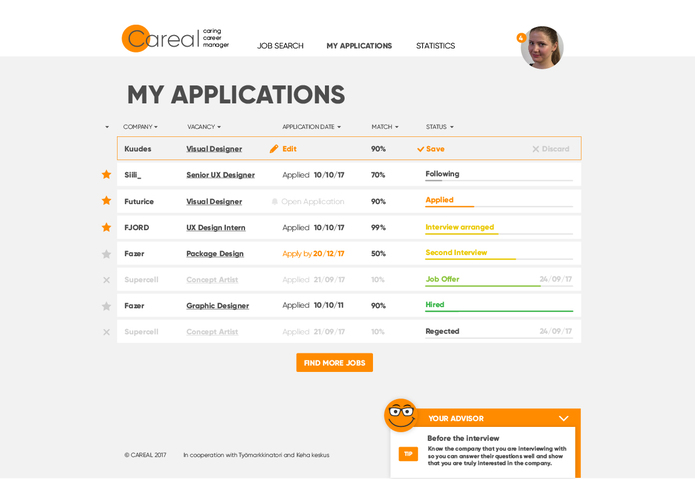The image size is (695, 494).
Task: Click the Kuudes company name
Action: coord(138,149)
